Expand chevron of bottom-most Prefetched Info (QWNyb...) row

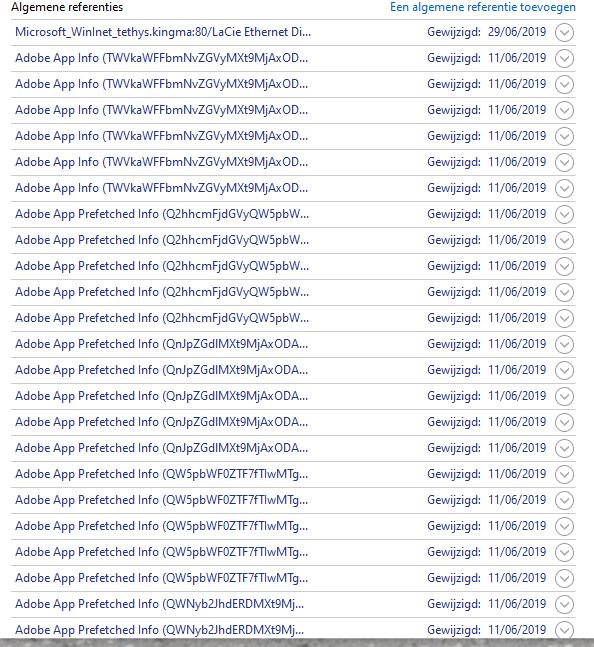(564, 630)
